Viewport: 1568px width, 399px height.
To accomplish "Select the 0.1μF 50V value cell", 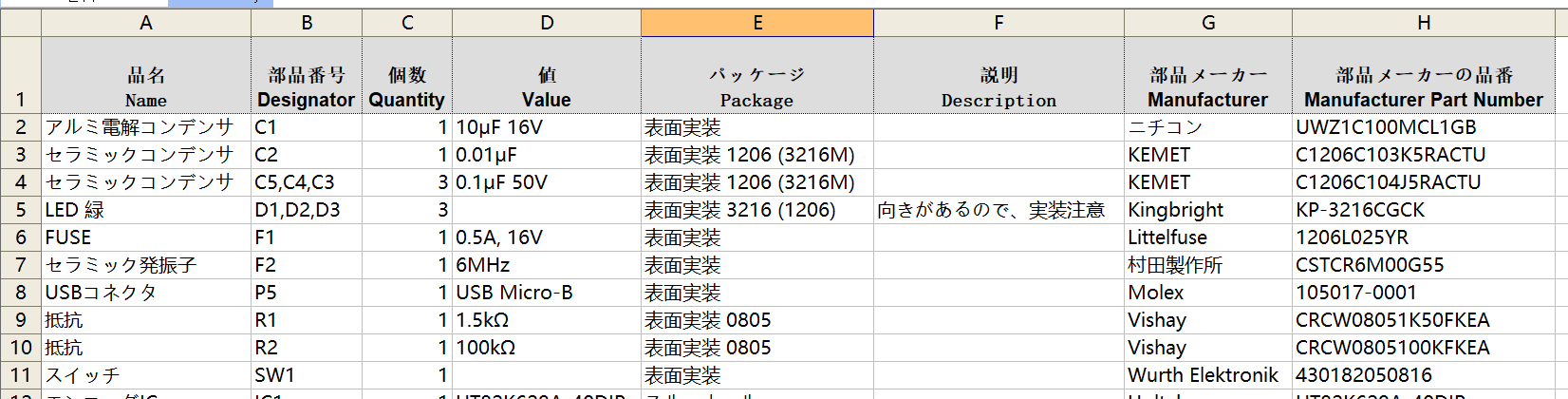I will [x=547, y=182].
